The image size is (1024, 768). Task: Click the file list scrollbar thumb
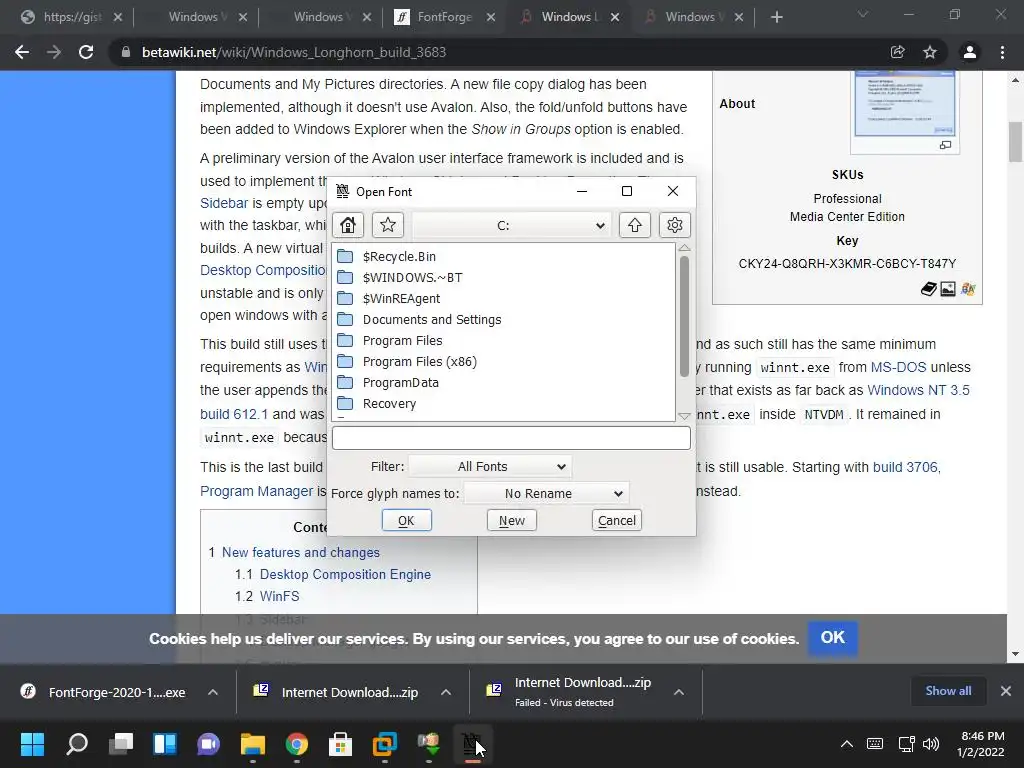click(x=684, y=316)
